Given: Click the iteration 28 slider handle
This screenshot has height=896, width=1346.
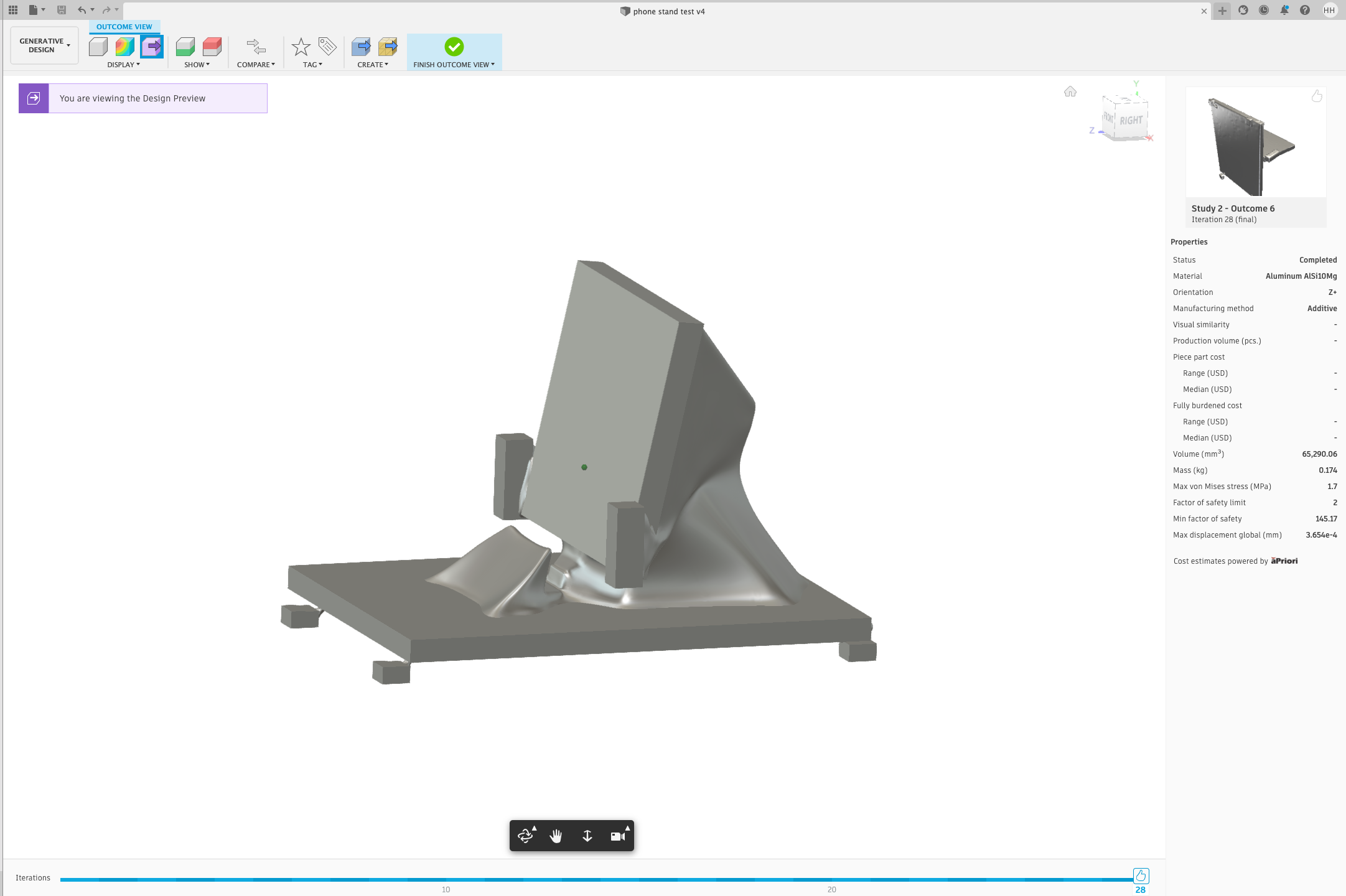Looking at the screenshot, I should (x=1141, y=876).
